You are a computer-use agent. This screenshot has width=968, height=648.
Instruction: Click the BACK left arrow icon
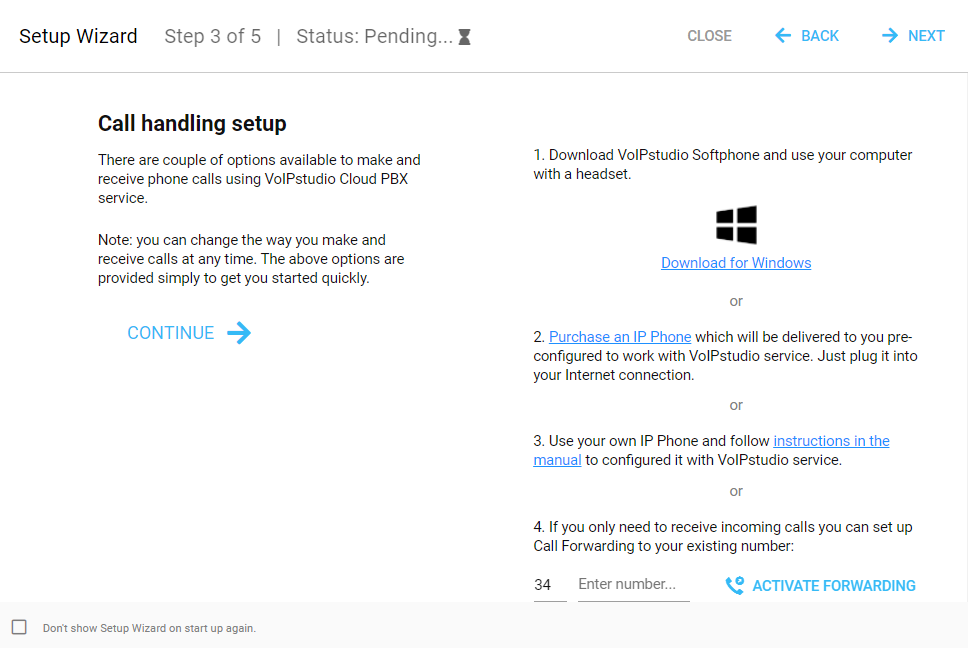coord(783,36)
